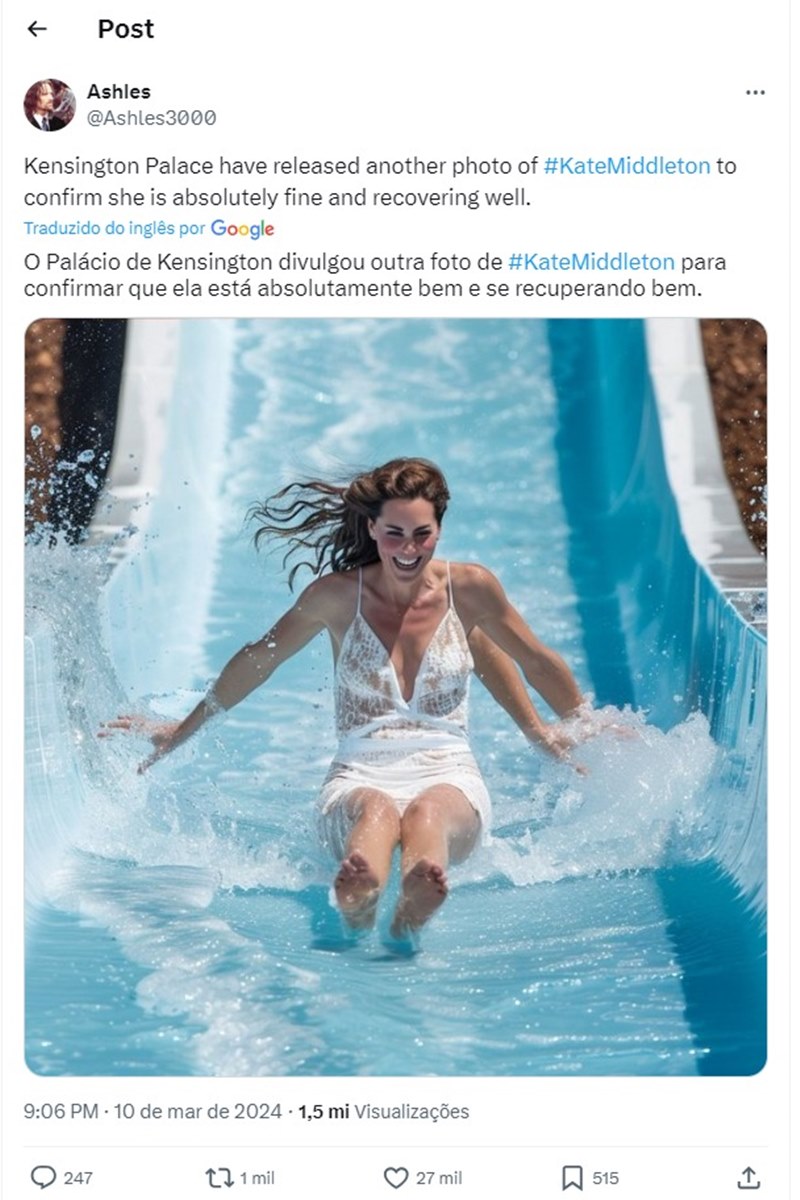Open the water slide photo attachment
Screen dimensions: 800x1200
[x=396, y=697]
